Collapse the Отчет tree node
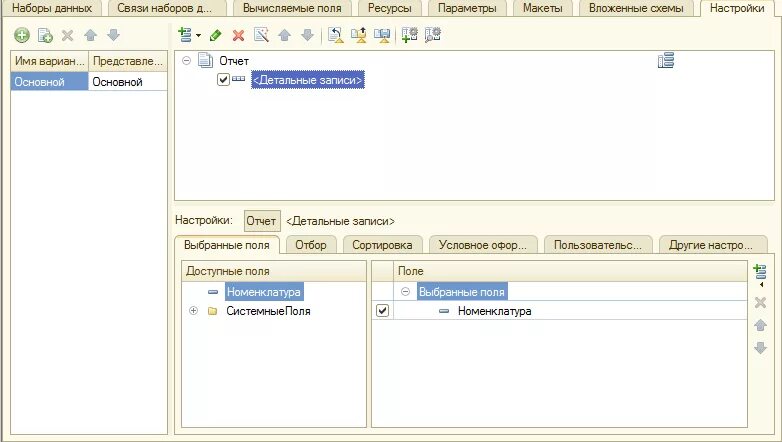This screenshot has height=442, width=782. pos(187,60)
